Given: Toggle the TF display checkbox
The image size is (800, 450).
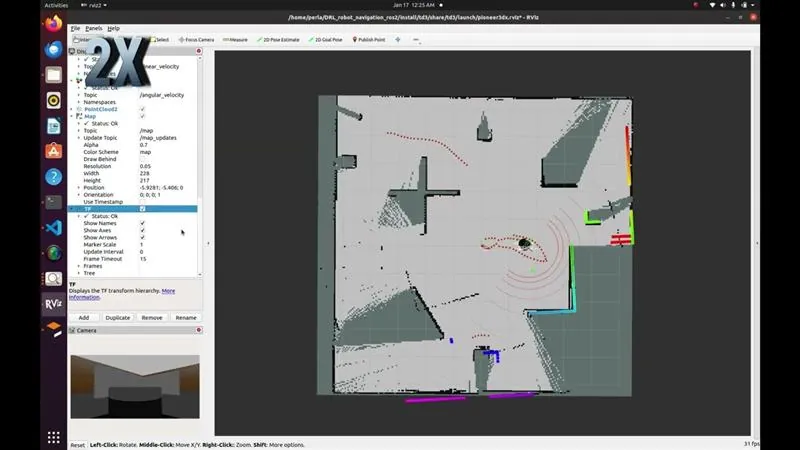Looking at the screenshot, I should click(x=142, y=209).
